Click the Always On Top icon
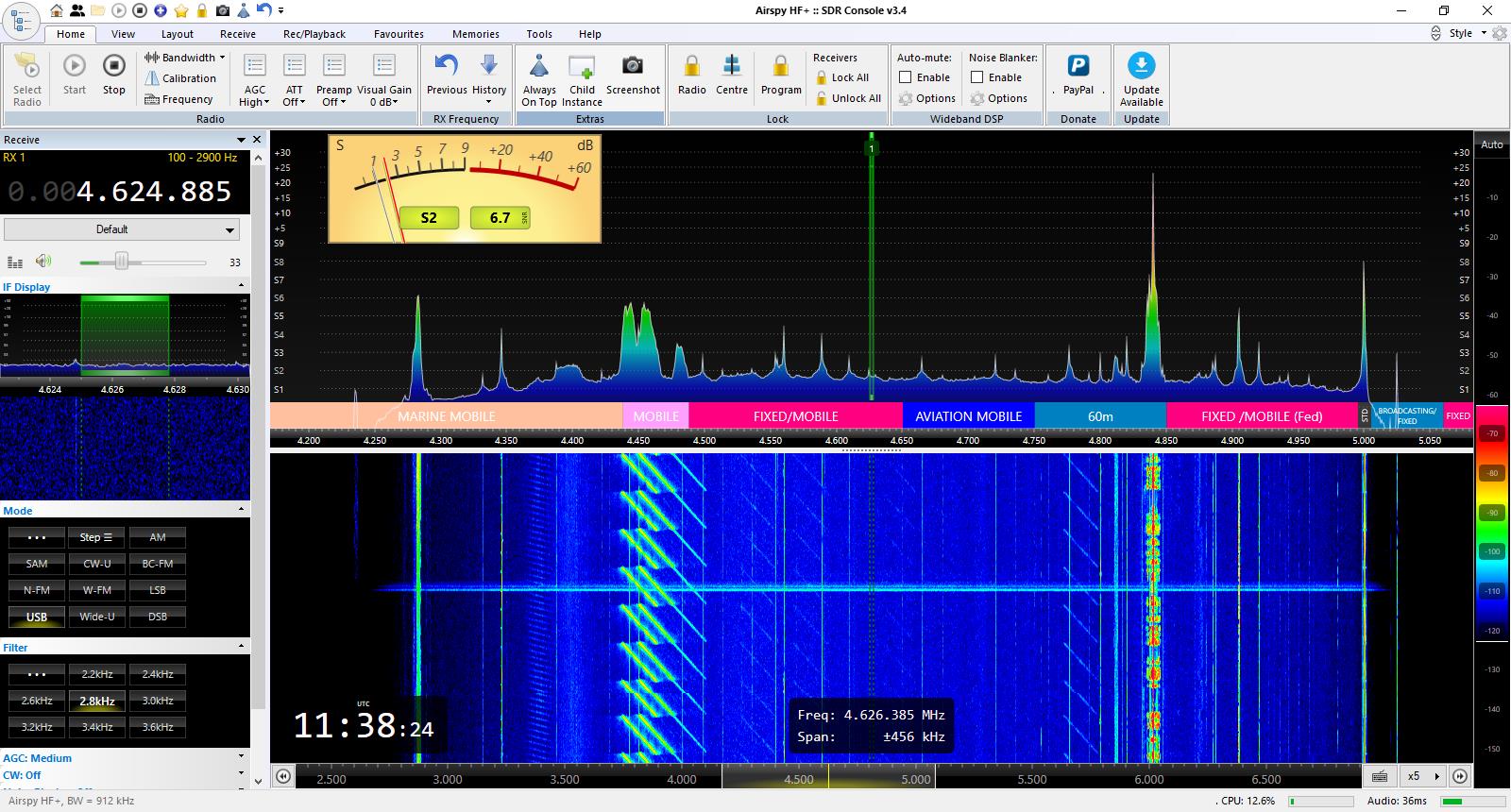 click(x=539, y=66)
